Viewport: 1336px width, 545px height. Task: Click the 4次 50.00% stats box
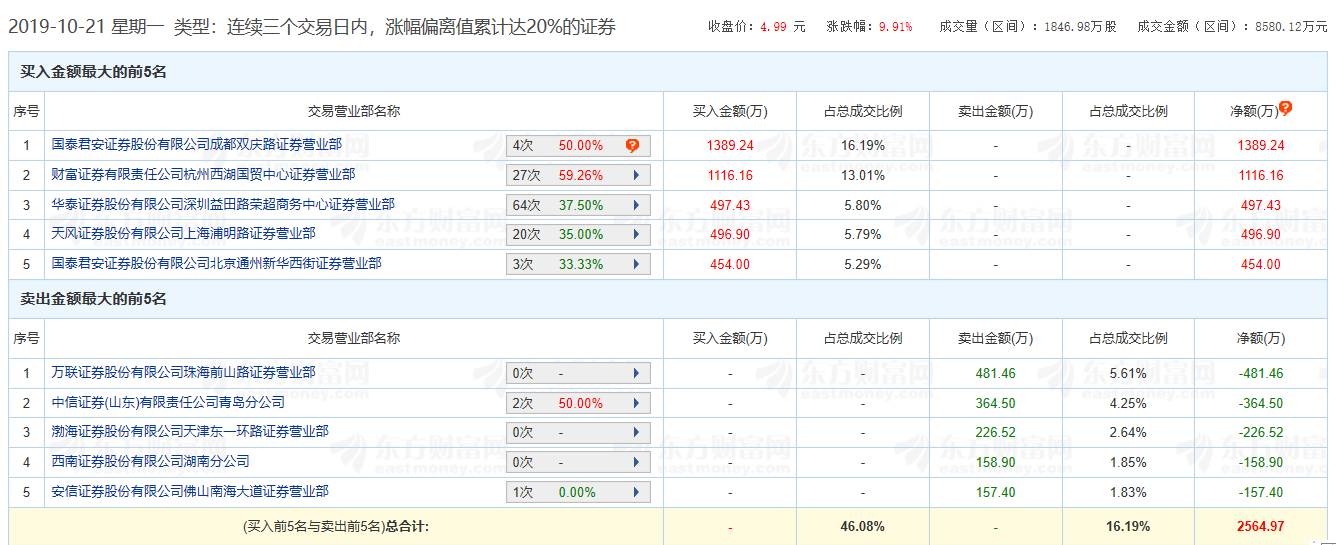coord(578,146)
